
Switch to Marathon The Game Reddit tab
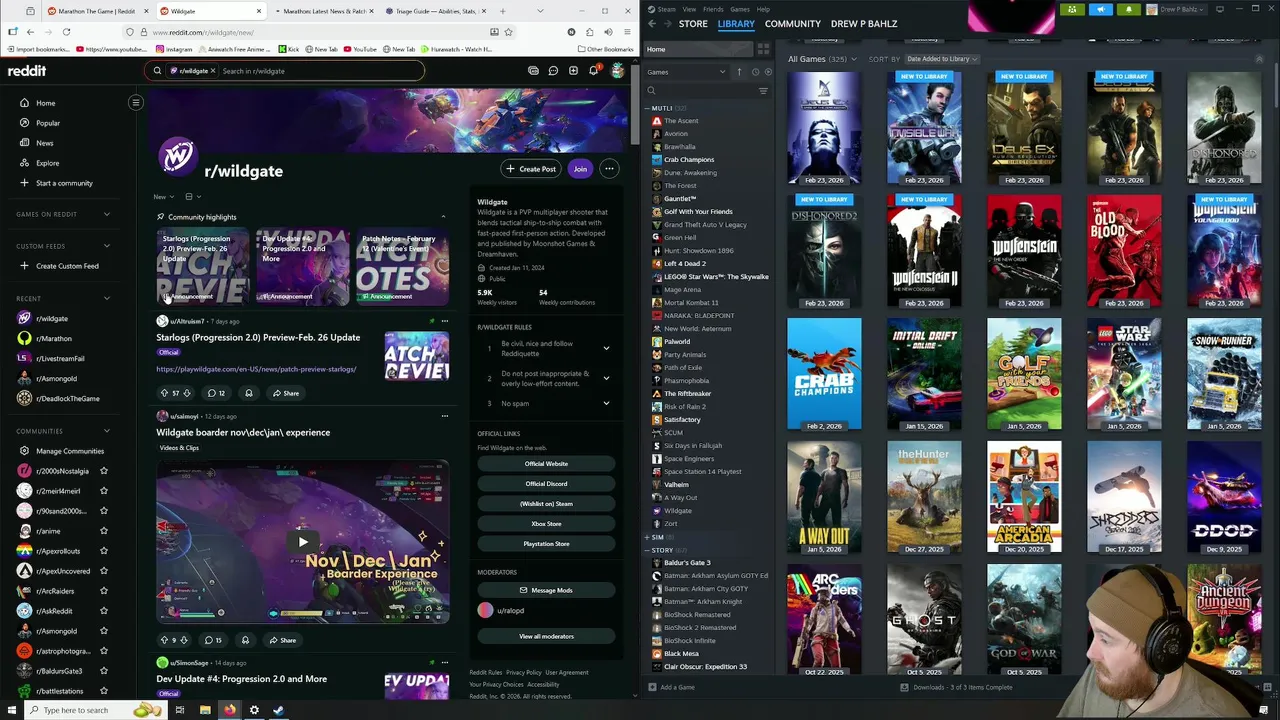click(97, 11)
